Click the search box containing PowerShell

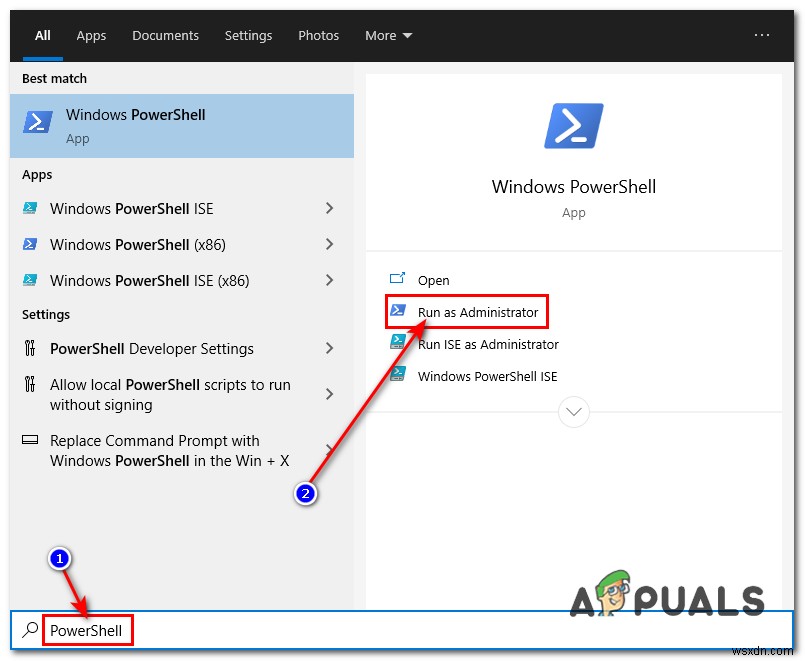(402, 630)
